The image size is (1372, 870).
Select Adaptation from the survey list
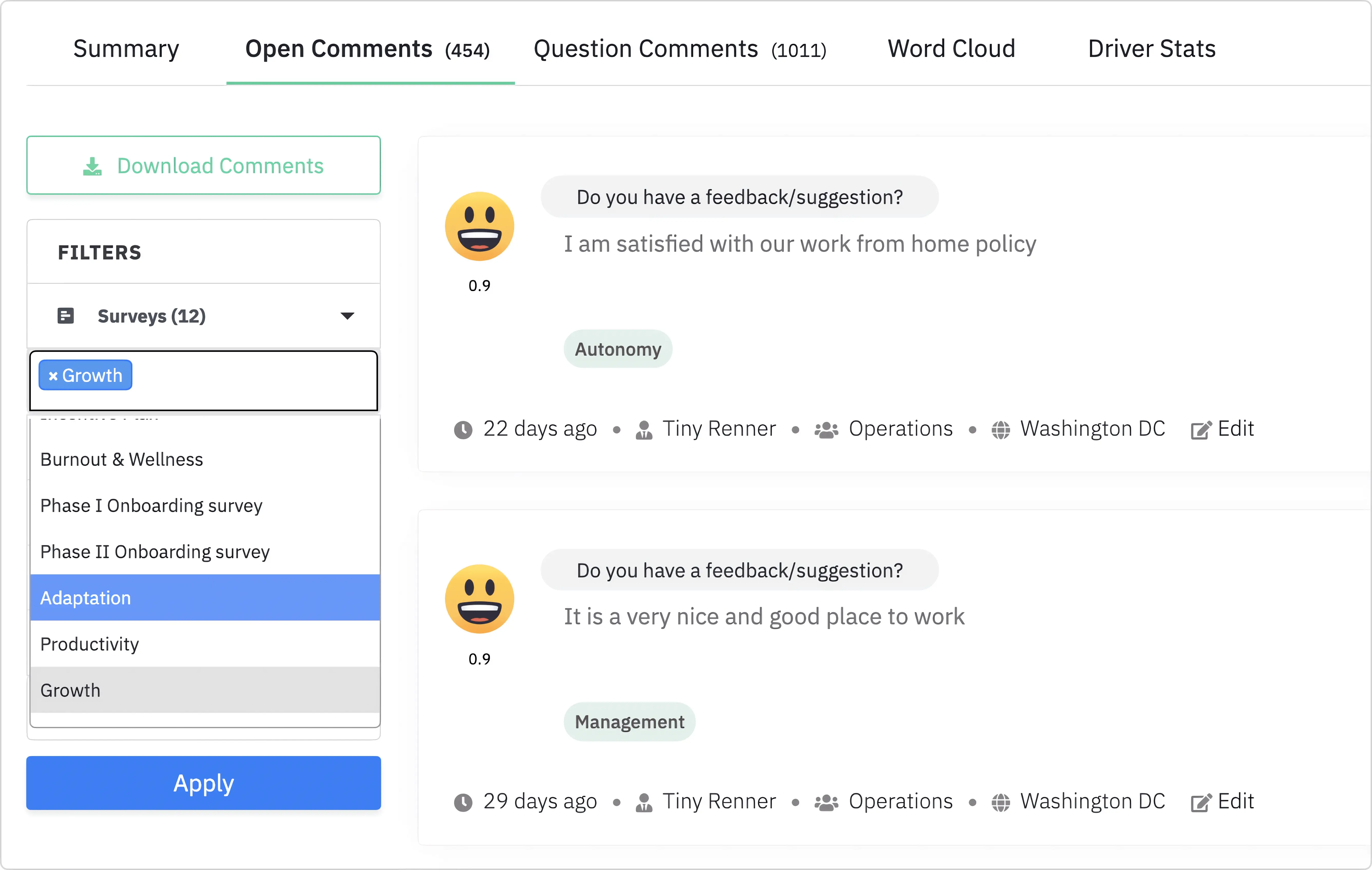pos(85,598)
